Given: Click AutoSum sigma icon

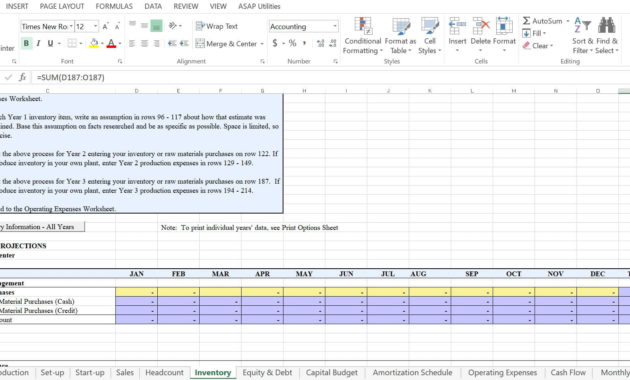Looking at the screenshot, I should point(526,21).
